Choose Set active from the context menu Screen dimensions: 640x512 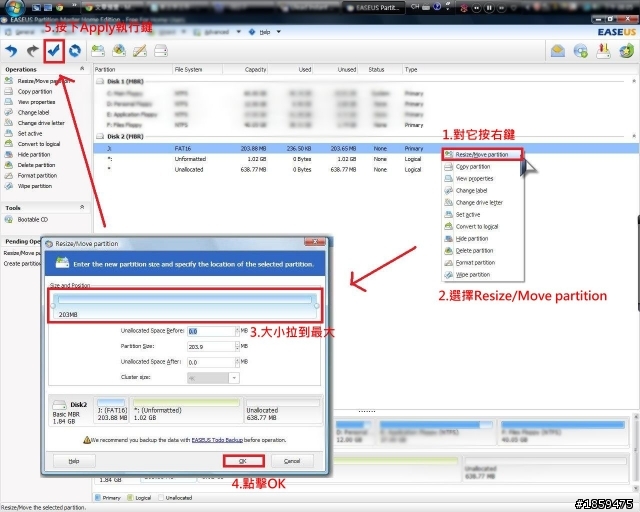[x=468, y=215]
